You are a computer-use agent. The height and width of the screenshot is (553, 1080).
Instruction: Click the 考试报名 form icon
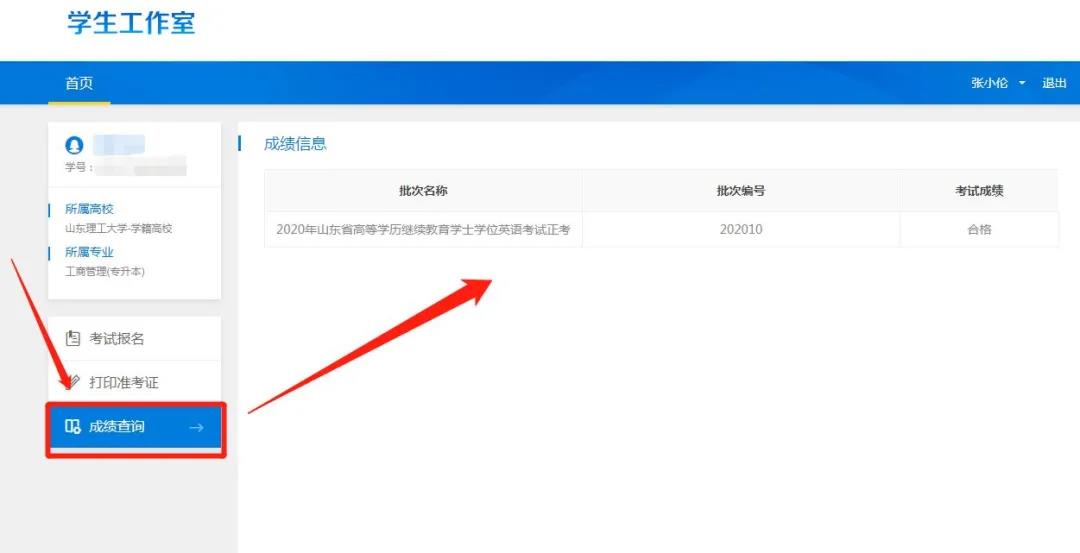(72, 339)
